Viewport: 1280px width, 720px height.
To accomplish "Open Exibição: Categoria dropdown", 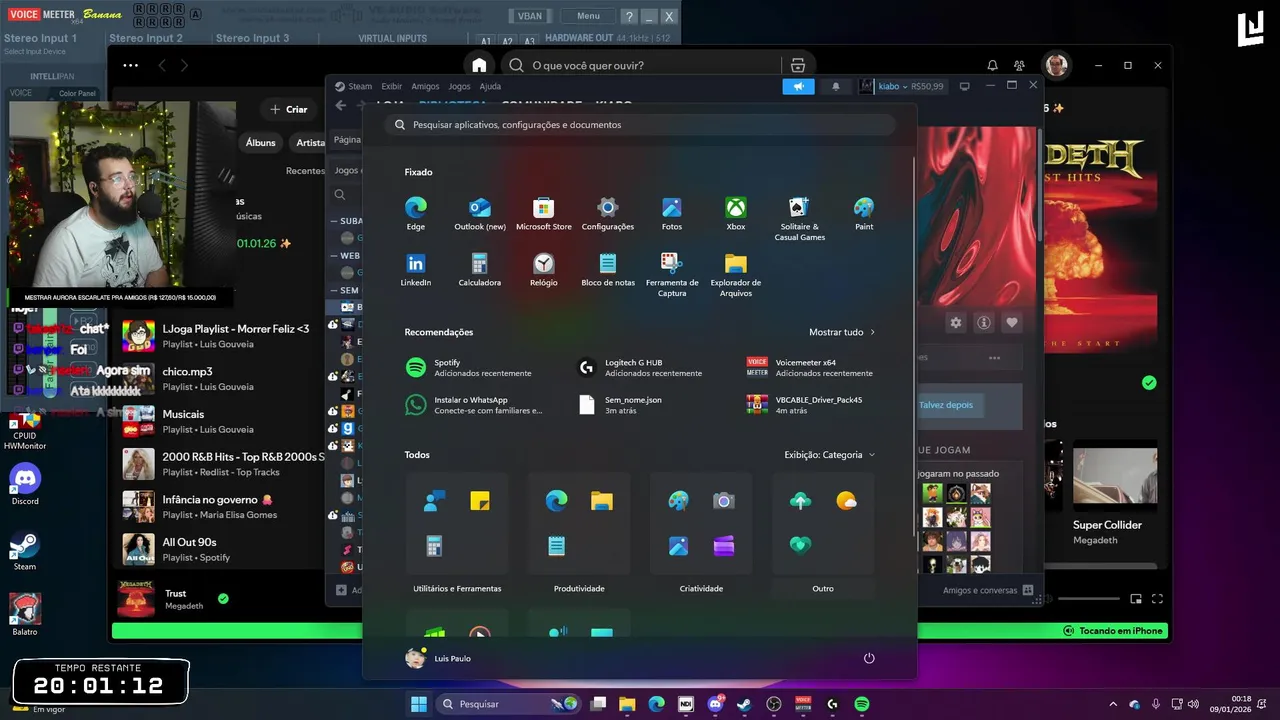I will (x=830, y=455).
